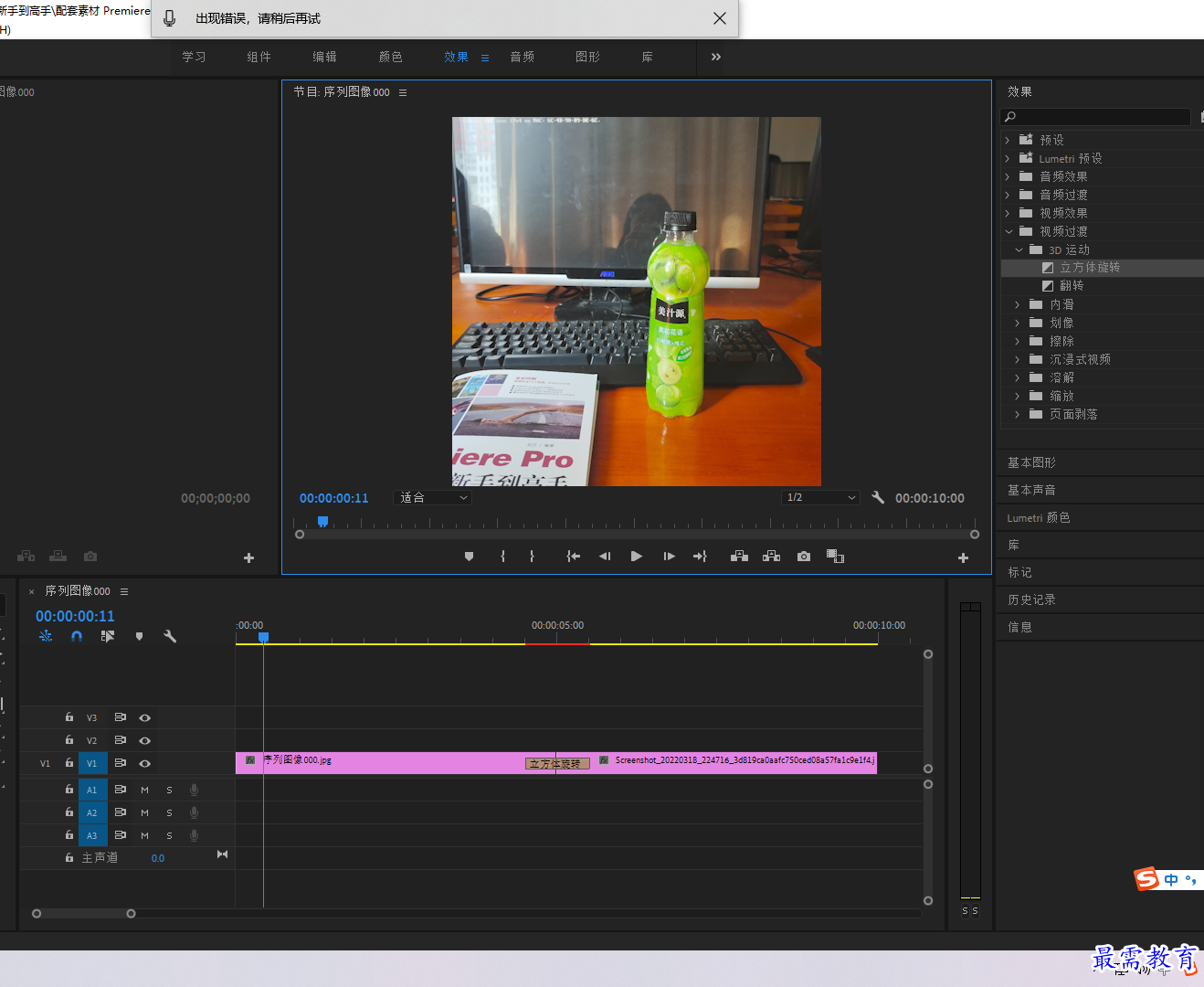This screenshot has height=987, width=1204.
Task: Switch to the 颜色 workspace
Action: (x=390, y=57)
